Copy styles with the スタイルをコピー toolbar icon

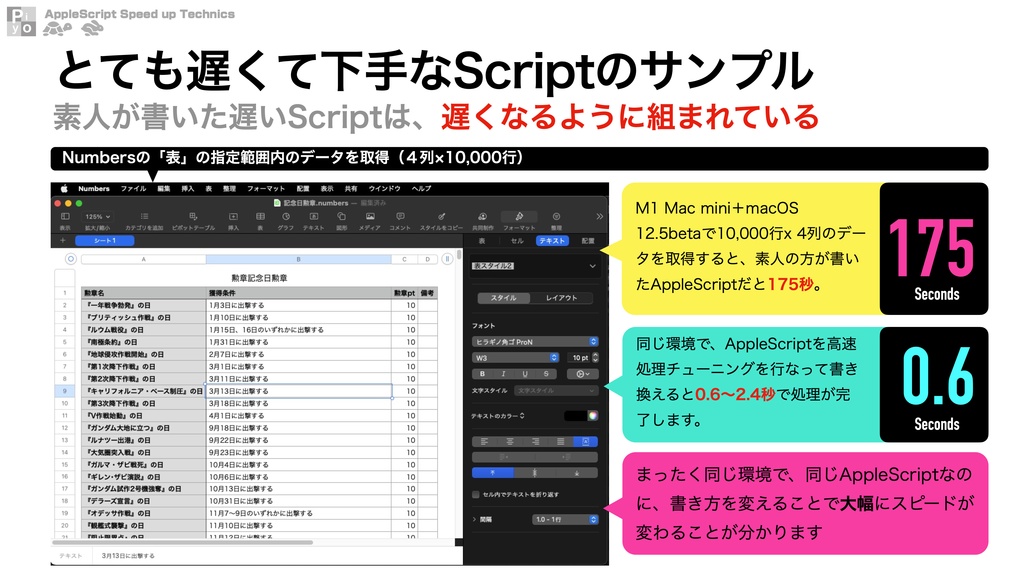click(440, 217)
